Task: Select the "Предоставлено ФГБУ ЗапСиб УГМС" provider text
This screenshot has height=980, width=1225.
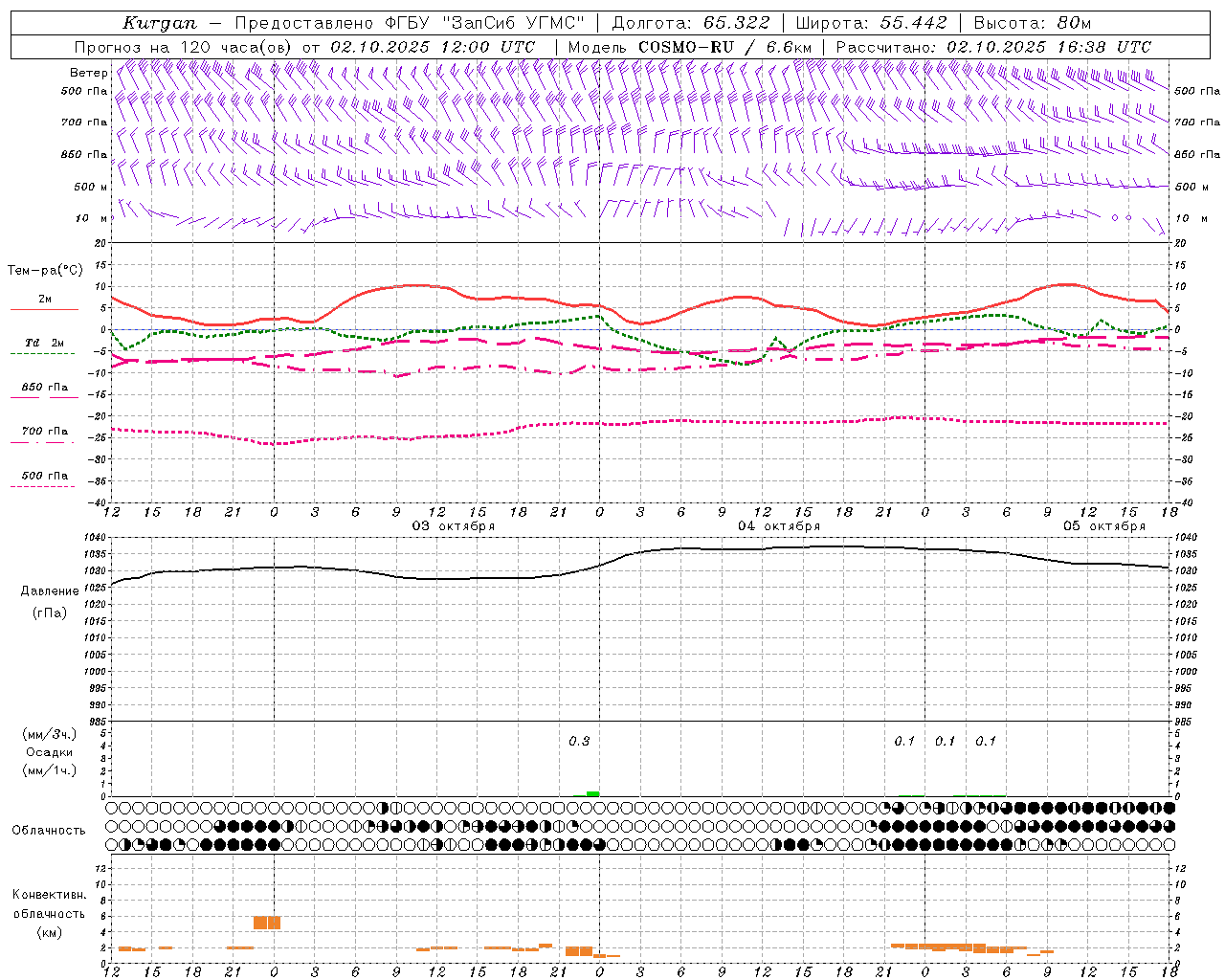Action: (410, 23)
